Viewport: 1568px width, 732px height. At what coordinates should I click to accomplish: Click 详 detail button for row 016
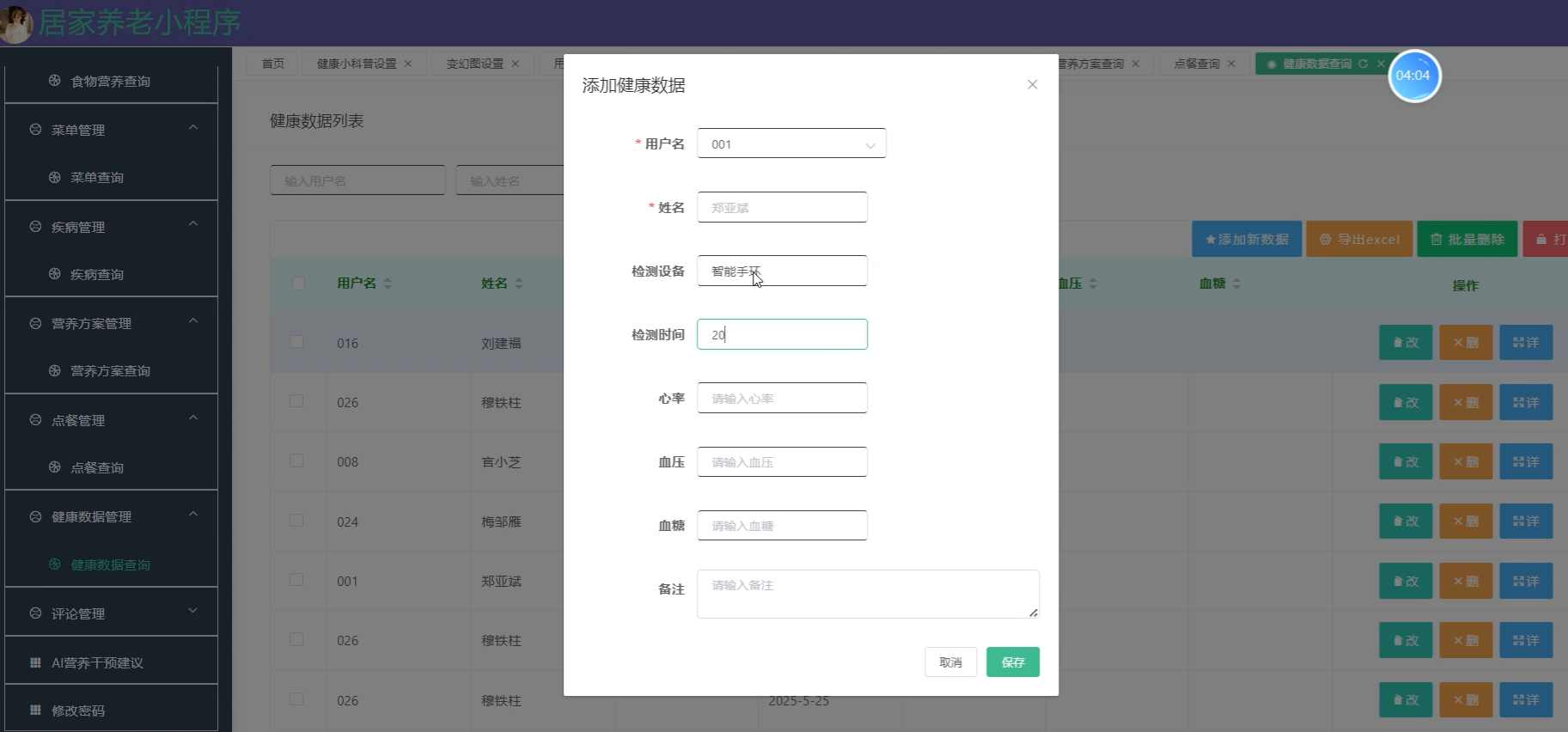click(x=1526, y=342)
